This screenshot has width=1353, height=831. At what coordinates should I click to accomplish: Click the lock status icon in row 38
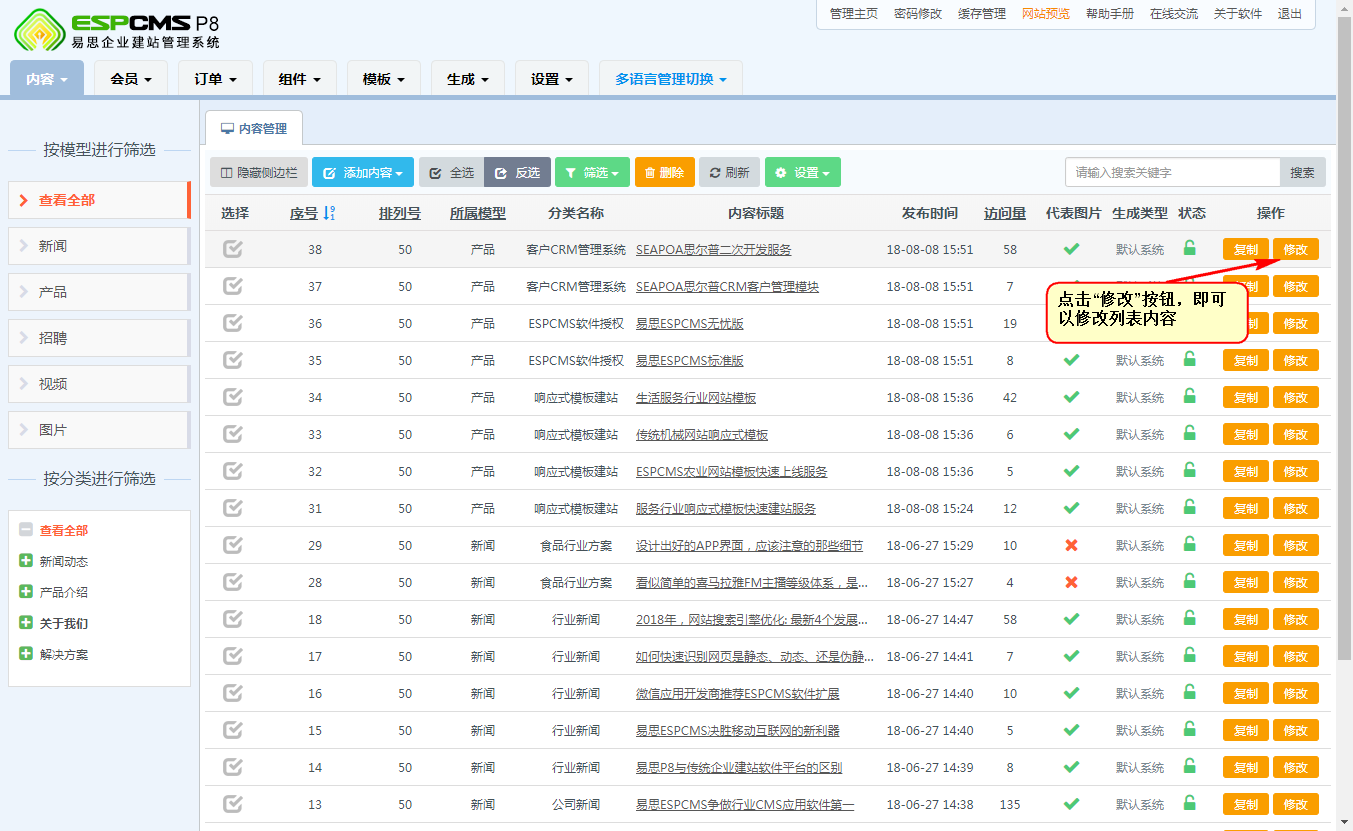[x=1189, y=248]
